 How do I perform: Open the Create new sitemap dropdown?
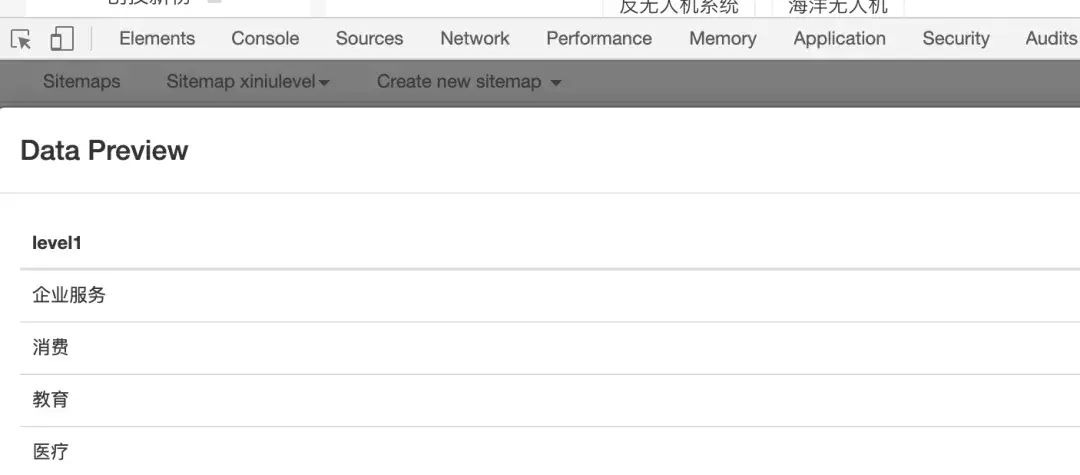pyautogui.click(x=469, y=81)
